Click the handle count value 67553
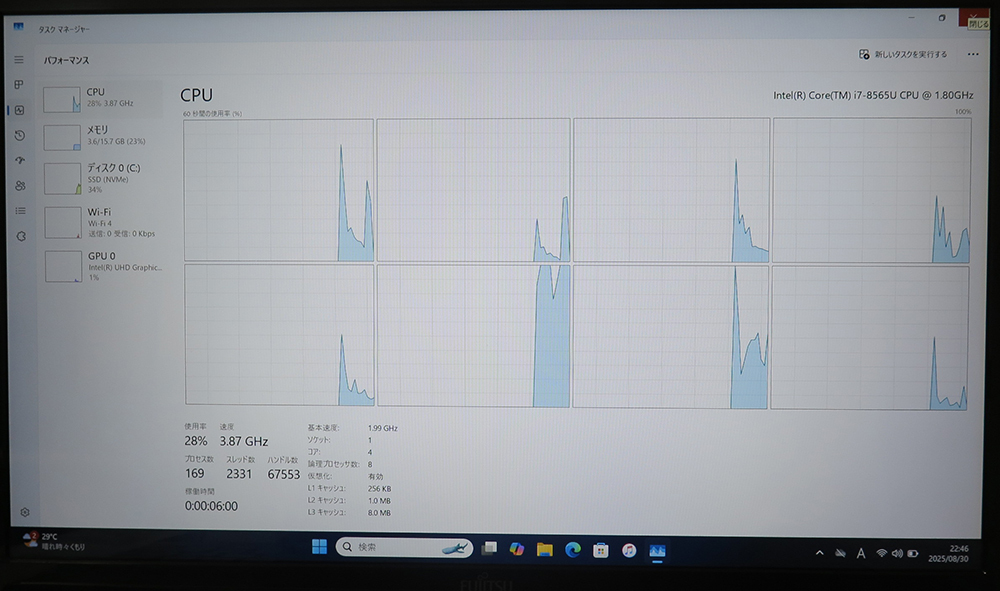 [x=283, y=474]
